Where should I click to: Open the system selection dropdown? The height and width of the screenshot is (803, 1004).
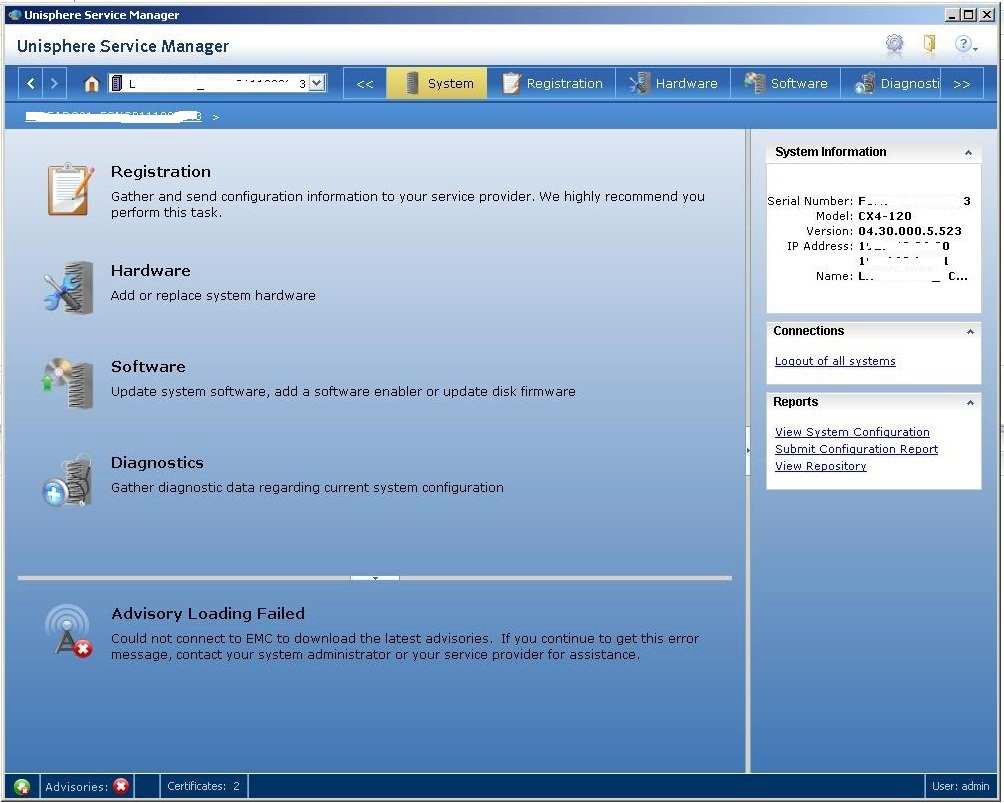(317, 83)
